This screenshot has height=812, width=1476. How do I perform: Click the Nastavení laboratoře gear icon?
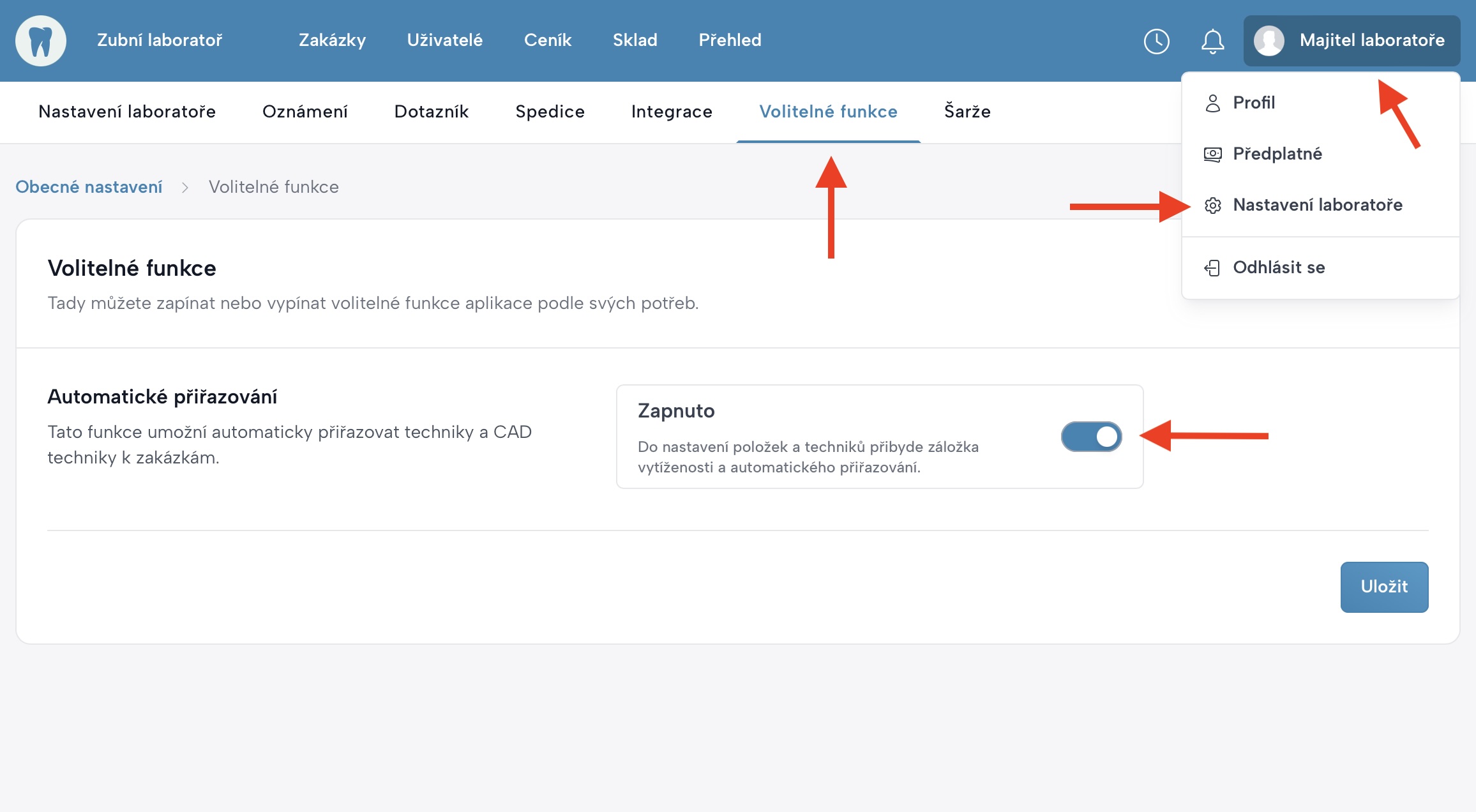1212,205
